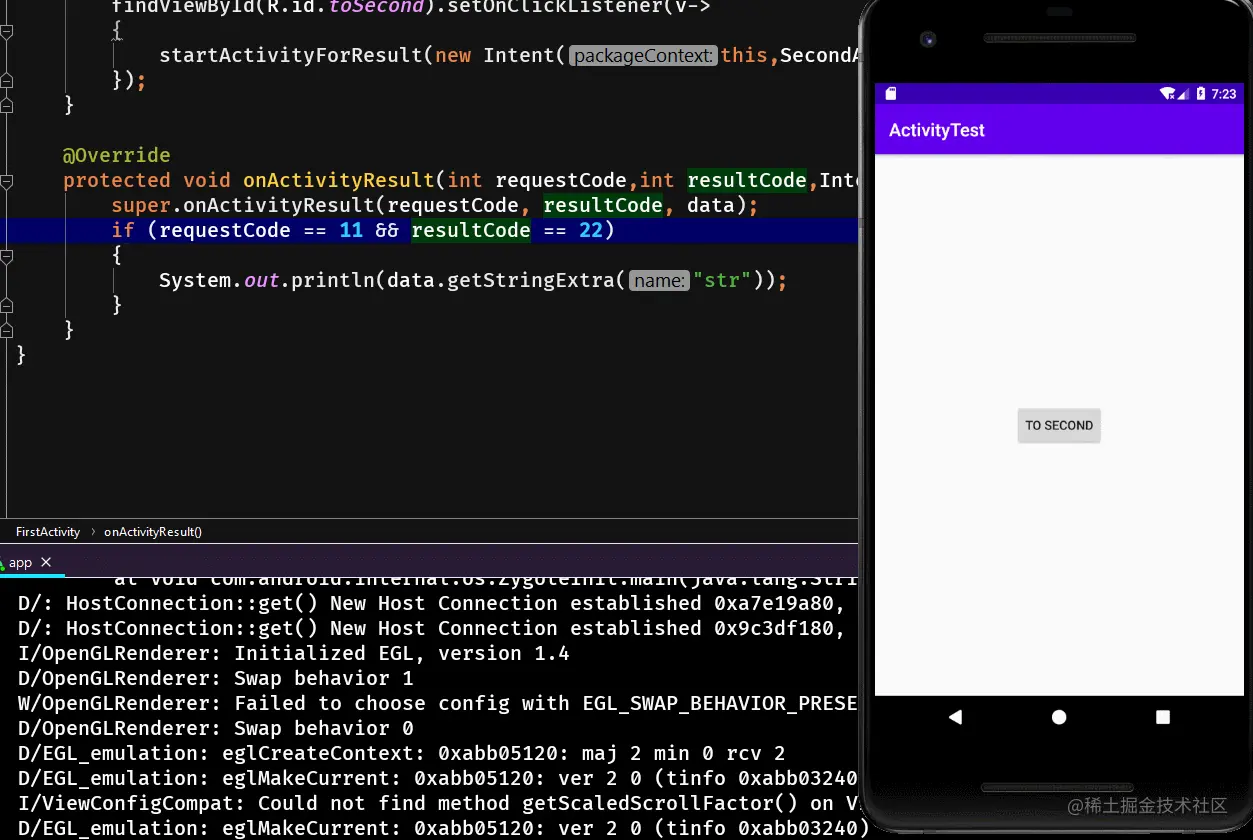Click the number 22 in the if condition

(590, 230)
